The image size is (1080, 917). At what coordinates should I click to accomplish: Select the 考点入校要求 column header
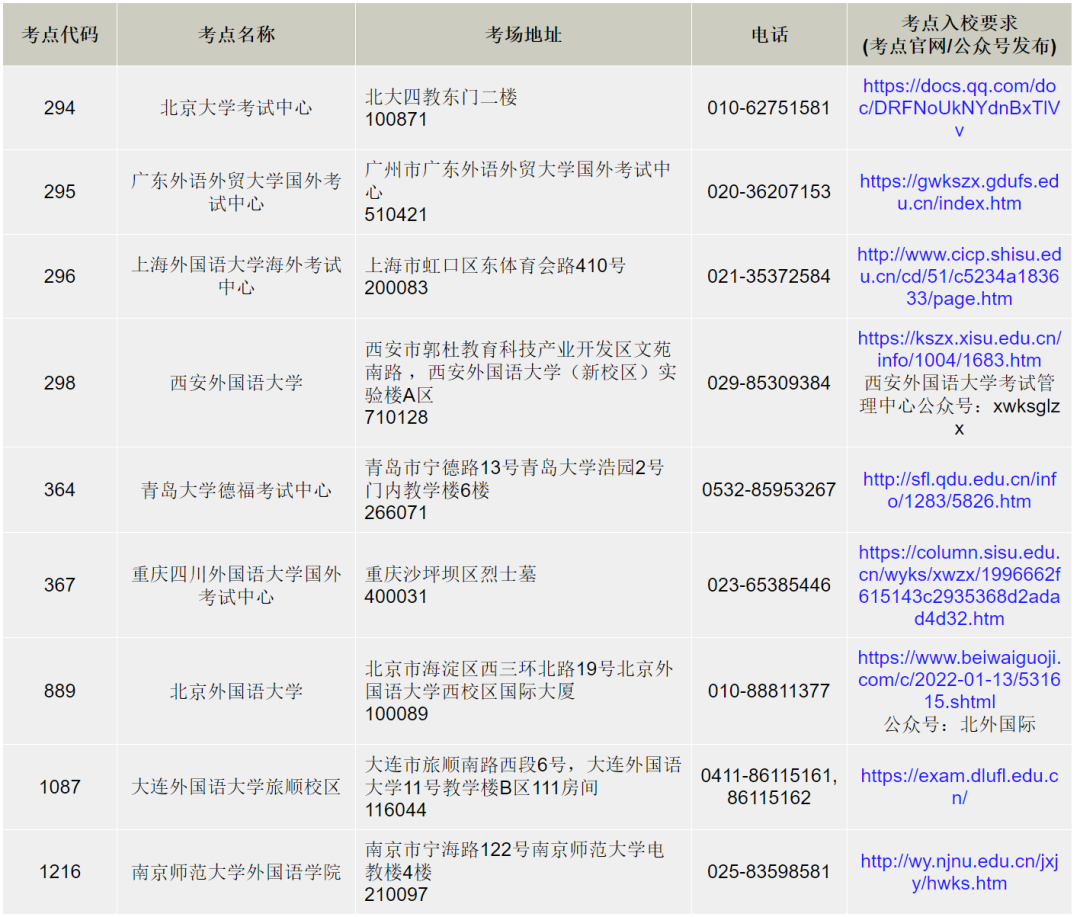coord(959,34)
